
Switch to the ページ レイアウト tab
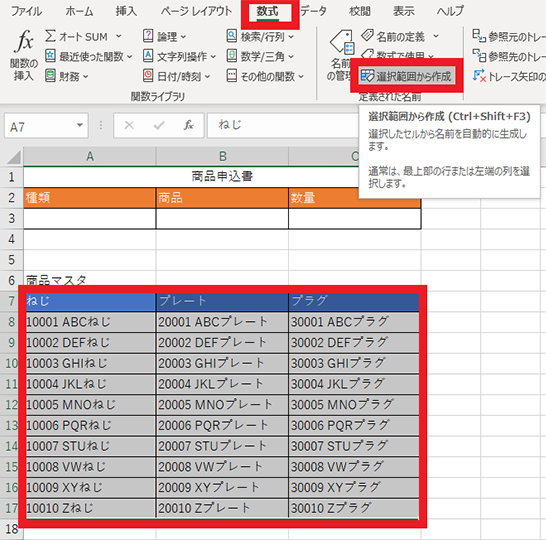tap(196, 11)
